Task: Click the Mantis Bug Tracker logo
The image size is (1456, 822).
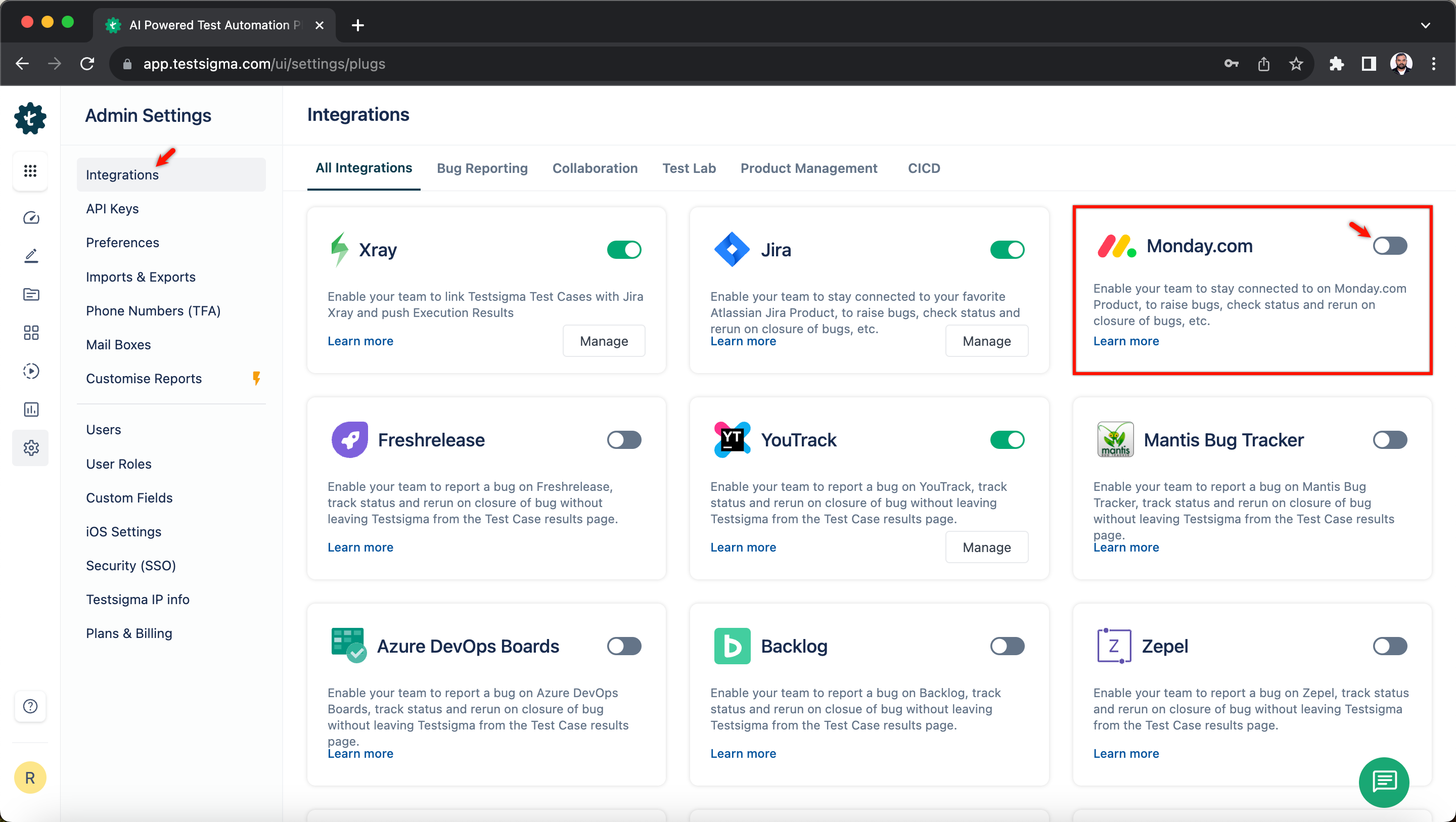Action: (1115, 439)
